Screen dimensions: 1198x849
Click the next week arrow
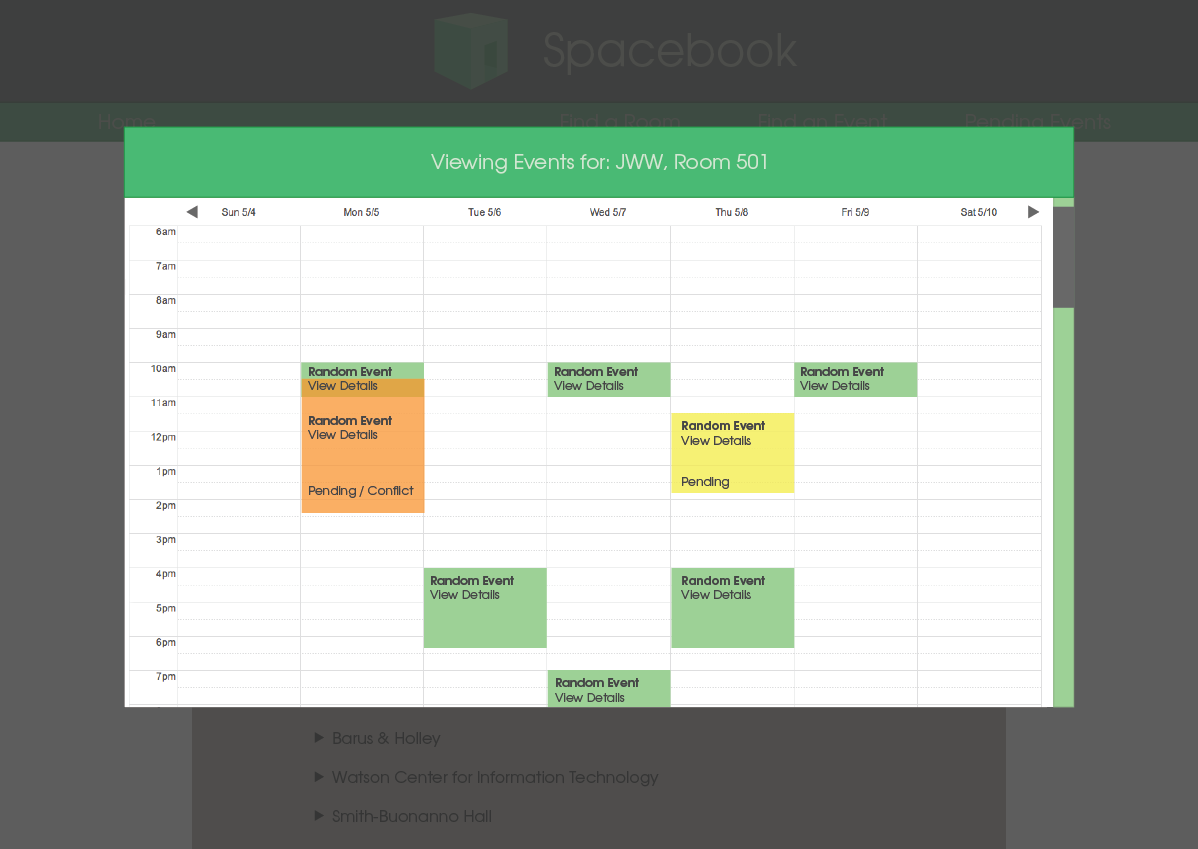1033,212
